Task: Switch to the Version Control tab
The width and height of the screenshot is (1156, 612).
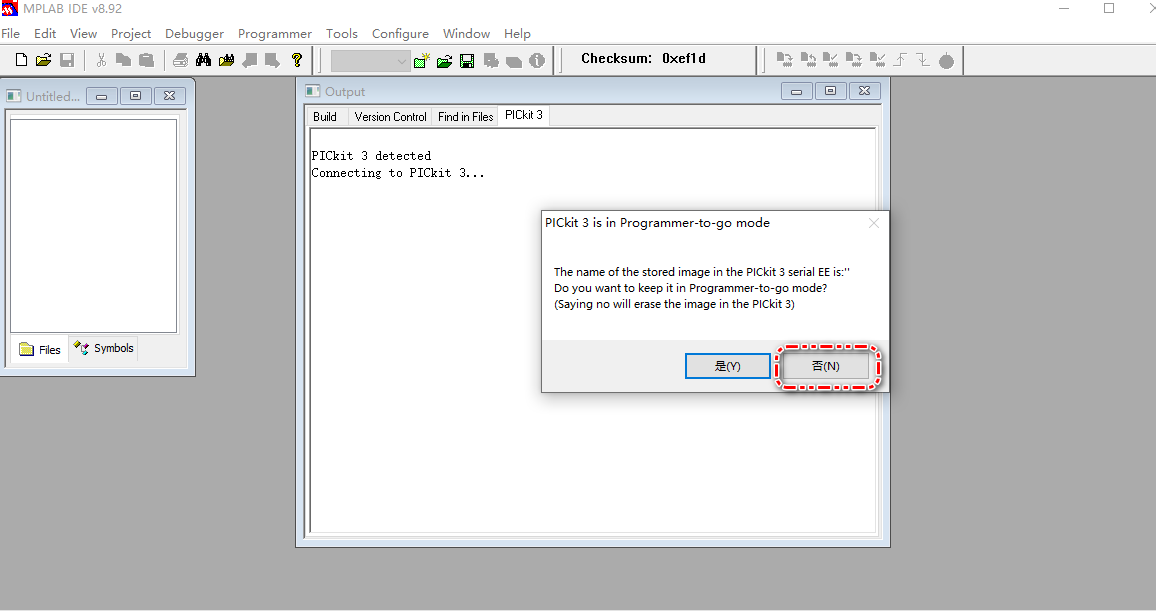Action: 390,117
